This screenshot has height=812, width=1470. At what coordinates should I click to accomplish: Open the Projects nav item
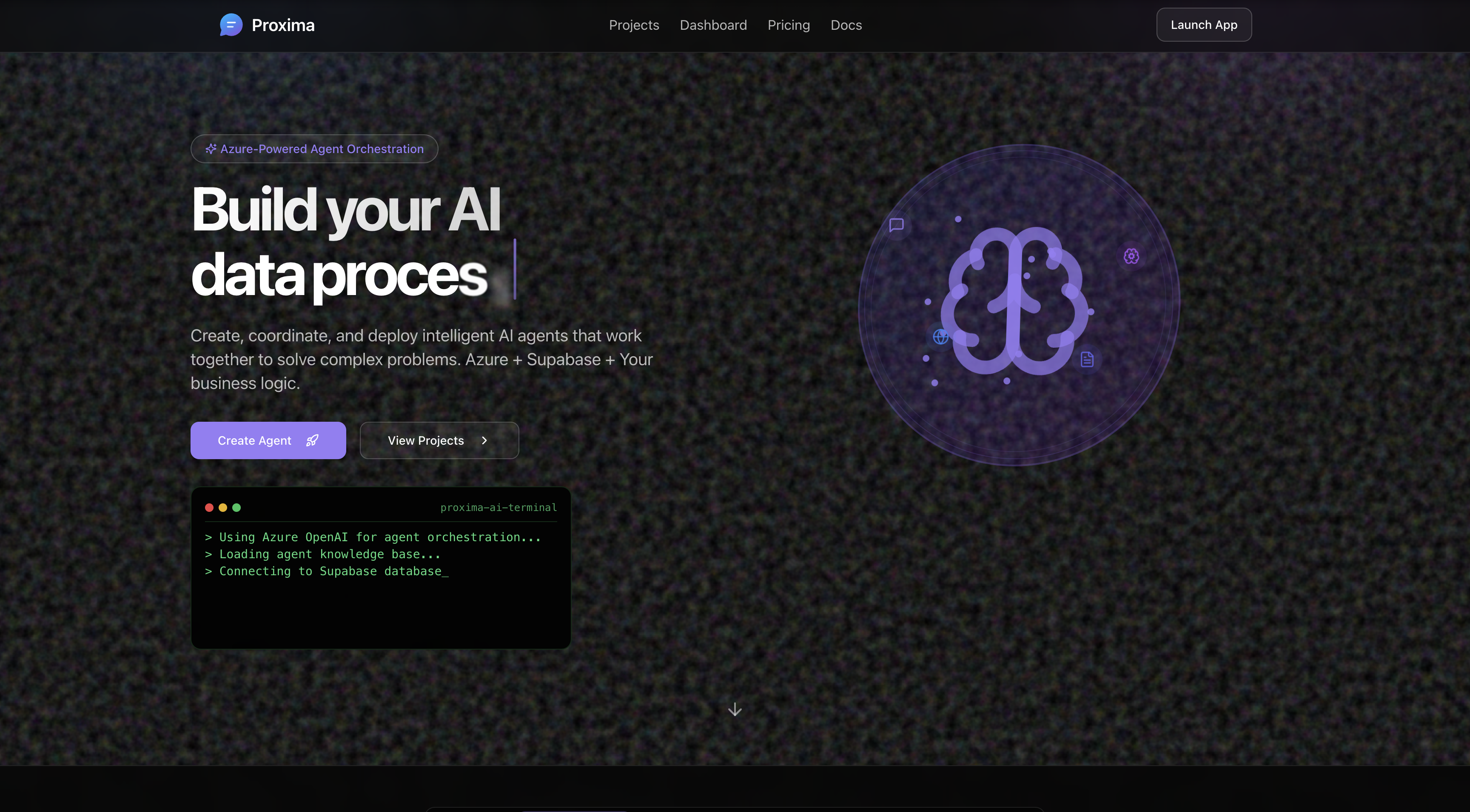[633, 25]
